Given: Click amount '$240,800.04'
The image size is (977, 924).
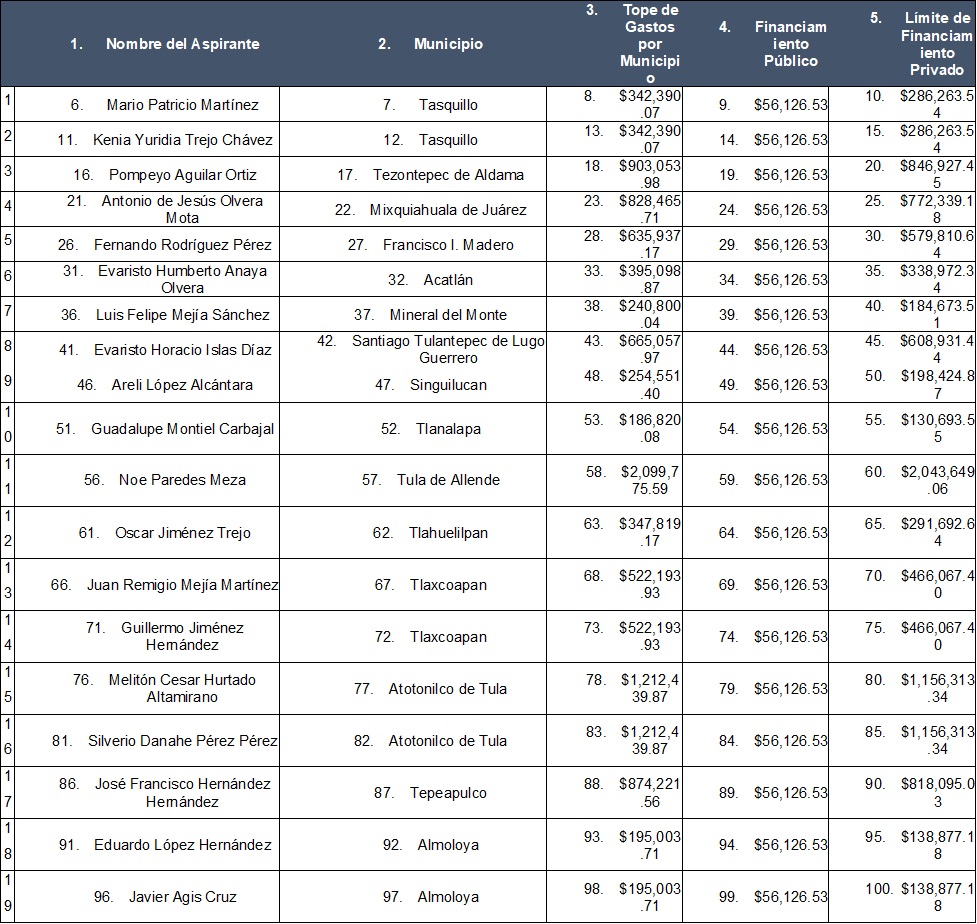Looking at the screenshot, I should tap(650, 315).
